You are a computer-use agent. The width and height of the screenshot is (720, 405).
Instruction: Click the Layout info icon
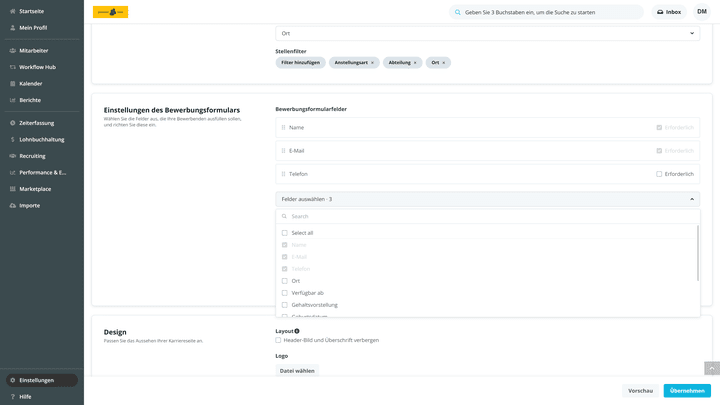coord(297,331)
